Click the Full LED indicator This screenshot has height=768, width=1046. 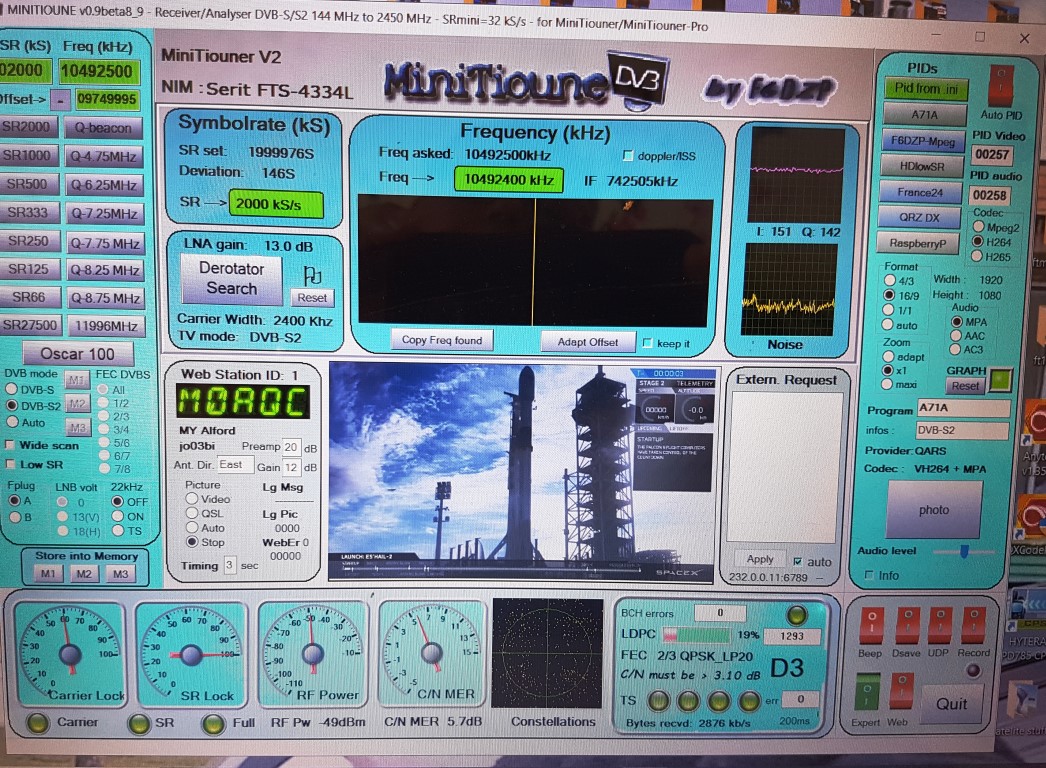click(x=213, y=723)
